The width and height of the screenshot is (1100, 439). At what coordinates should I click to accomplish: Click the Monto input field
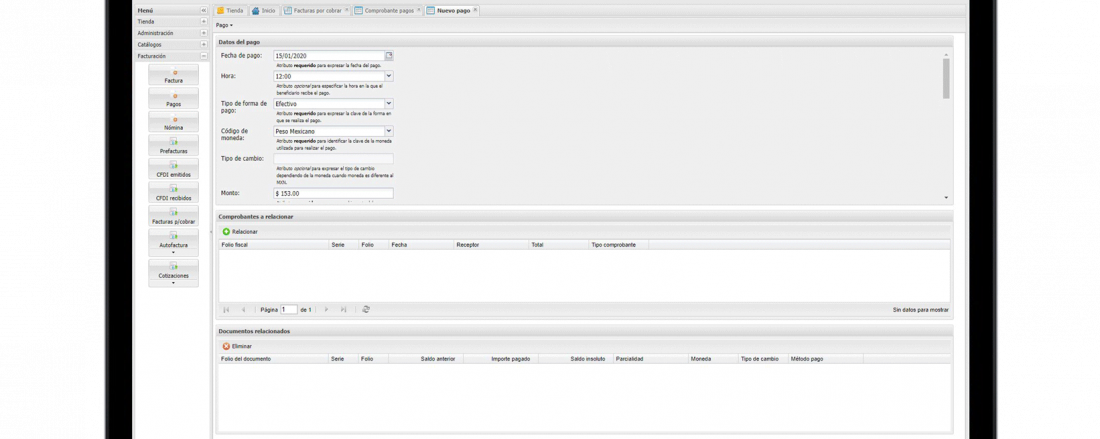(x=332, y=193)
